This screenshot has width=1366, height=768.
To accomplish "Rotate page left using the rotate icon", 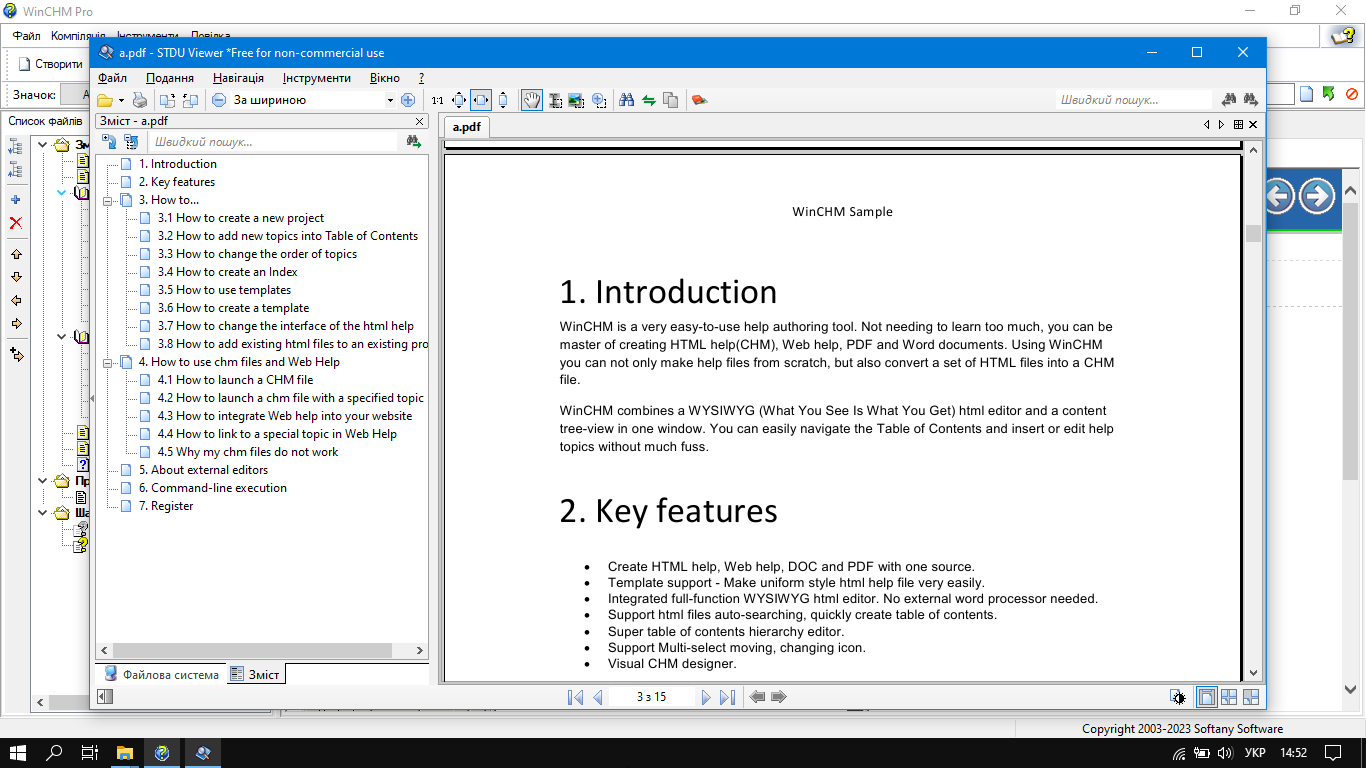I will tap(167, 100).
